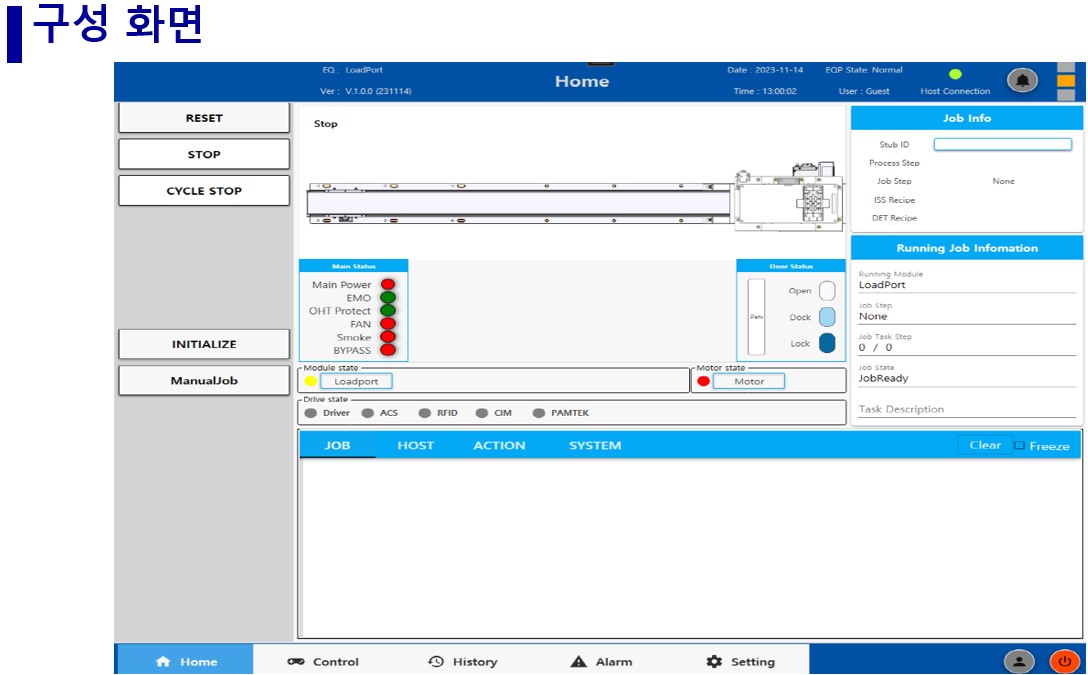Click the green EMO status light
The height and width of the screenshot is (675, 1088).
pos(388,298)
